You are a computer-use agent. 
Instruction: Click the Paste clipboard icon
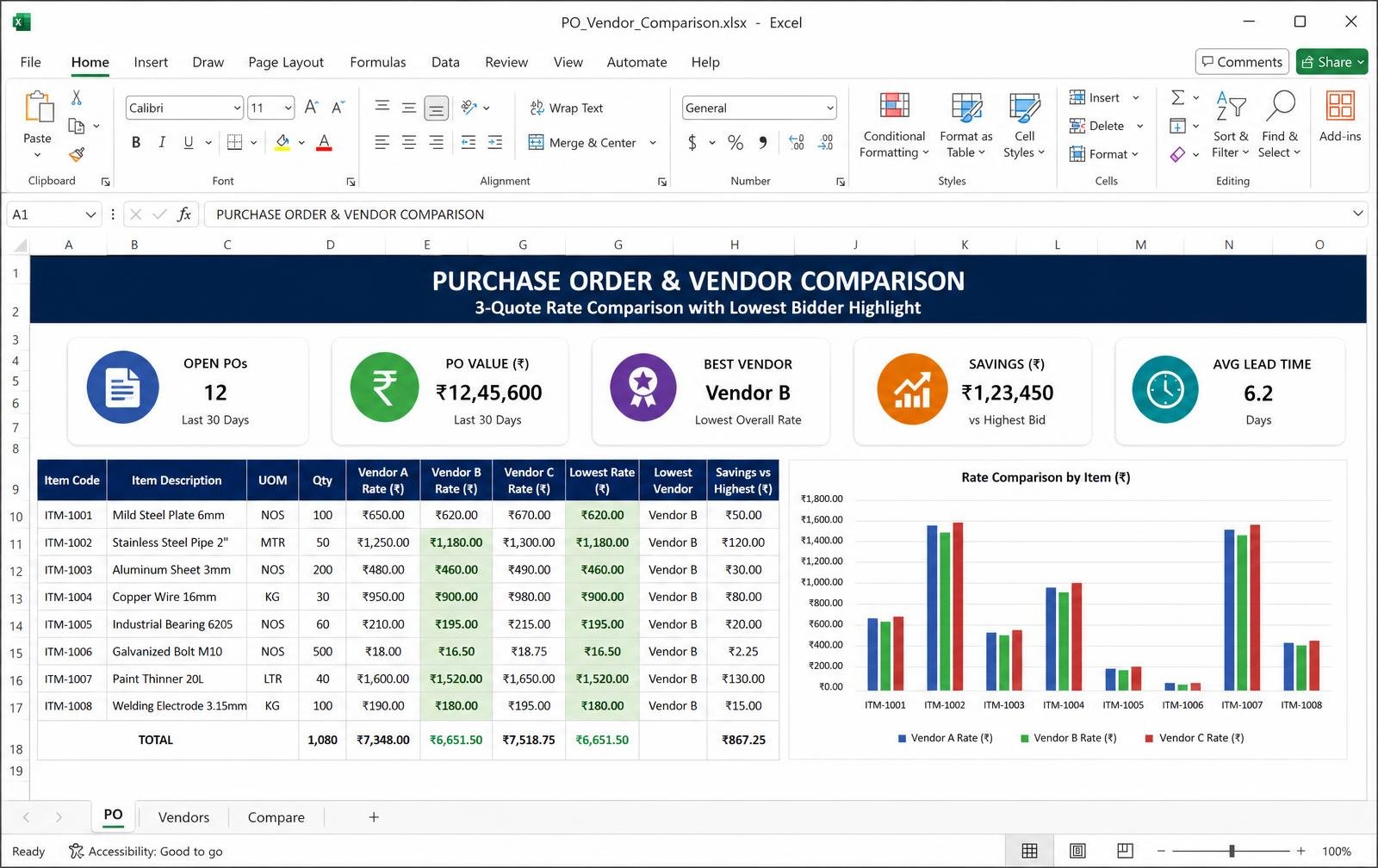[38, 108]
